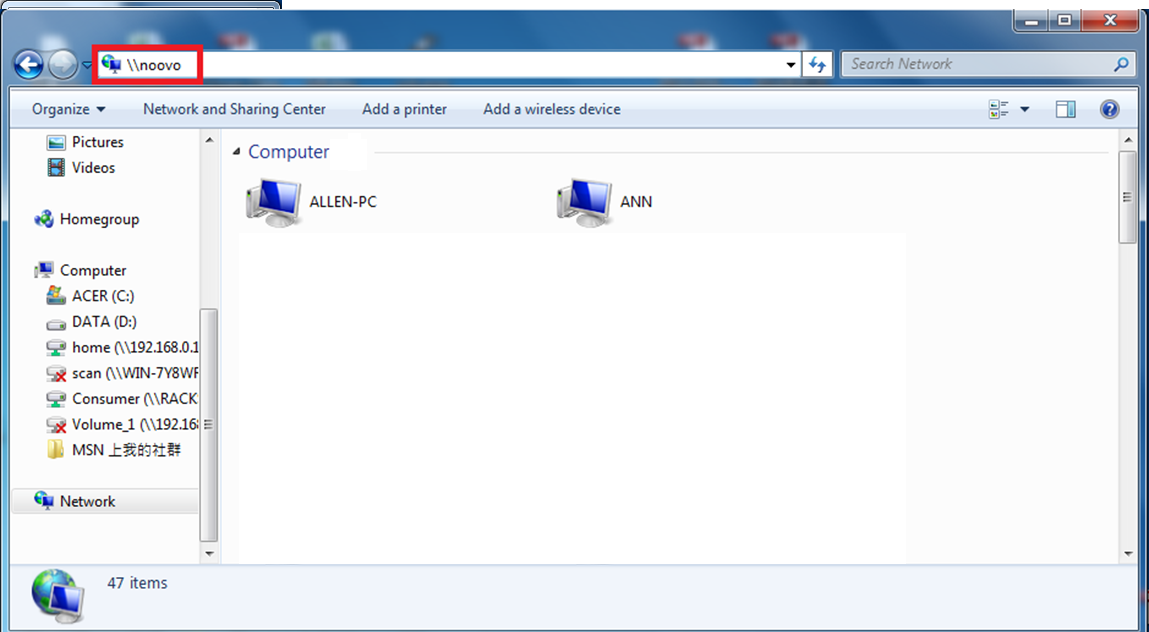Toggle the preview pane icon
The width and height of the screenshot is (1149, 632).
1066,109
